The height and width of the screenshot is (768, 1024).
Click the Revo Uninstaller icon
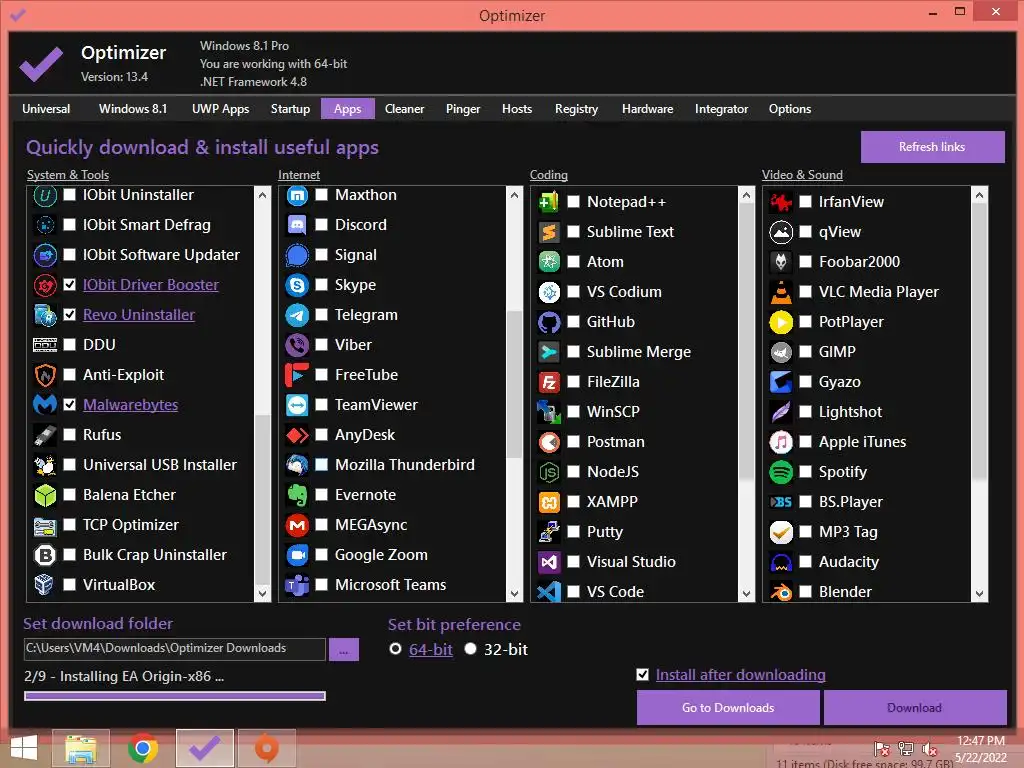tap(45, 315)
